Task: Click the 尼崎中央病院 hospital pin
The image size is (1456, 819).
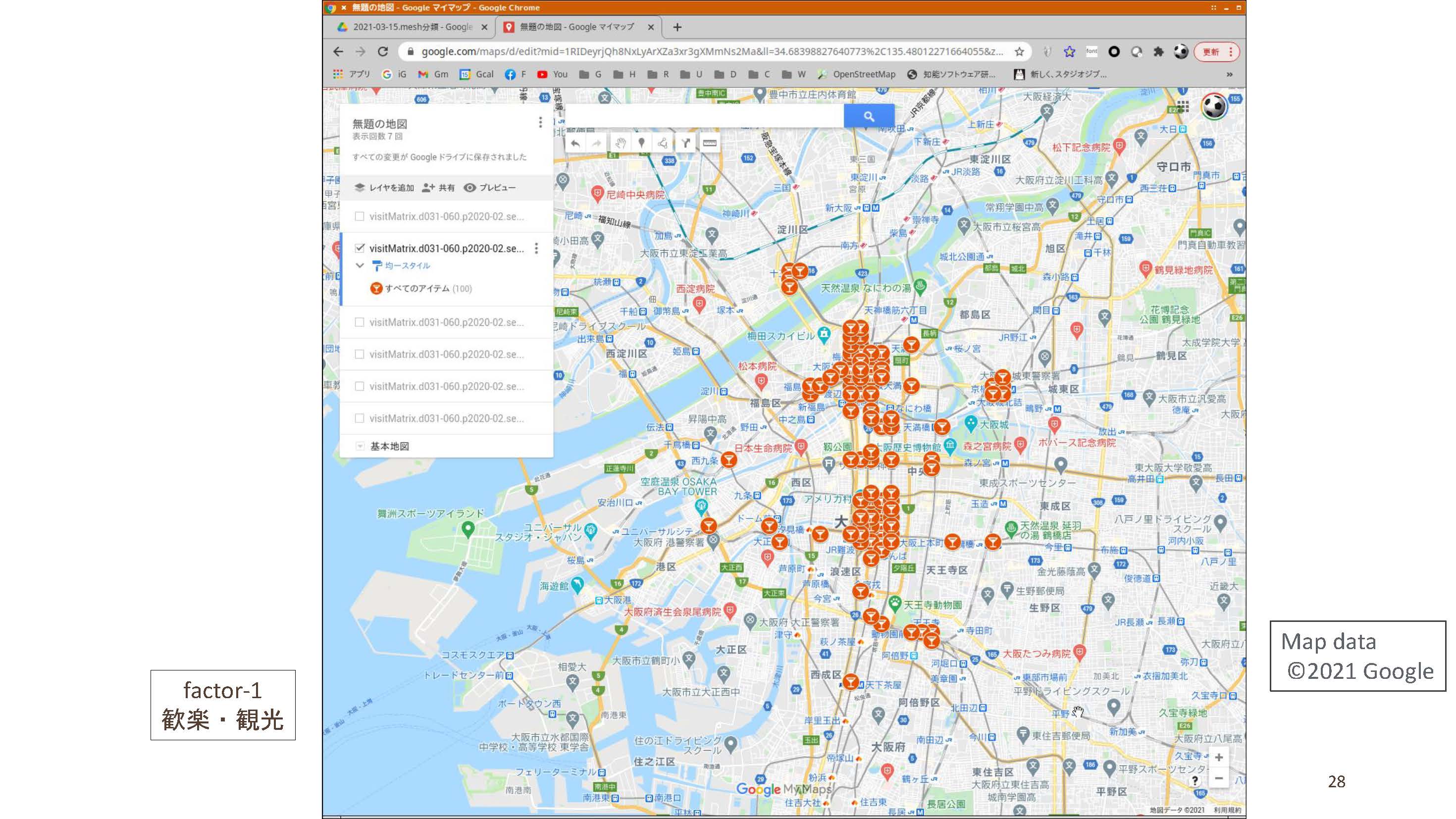Action: point(597,195)
